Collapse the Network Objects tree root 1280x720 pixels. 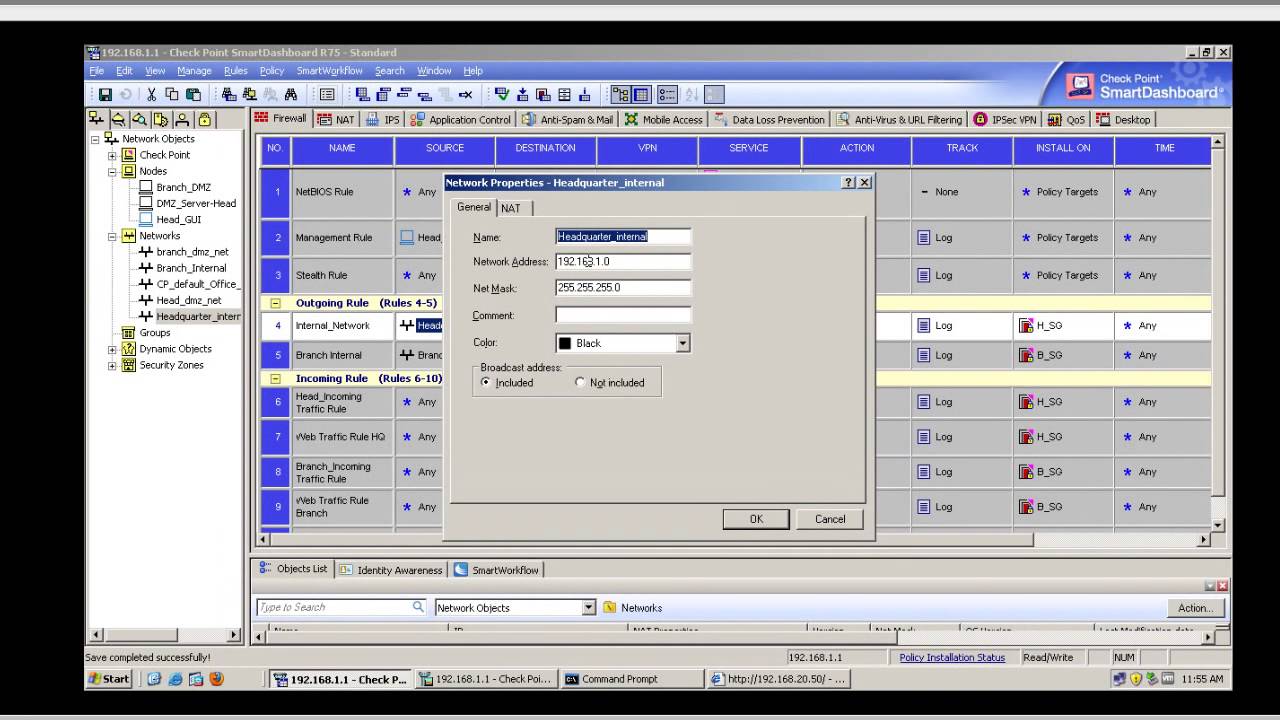coord(96,139)
